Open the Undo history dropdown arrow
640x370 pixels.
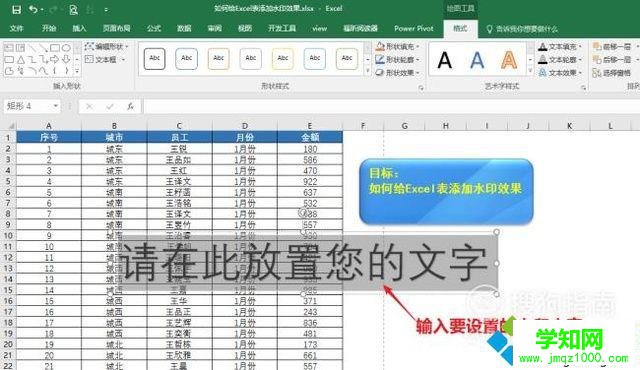[42, 9]
